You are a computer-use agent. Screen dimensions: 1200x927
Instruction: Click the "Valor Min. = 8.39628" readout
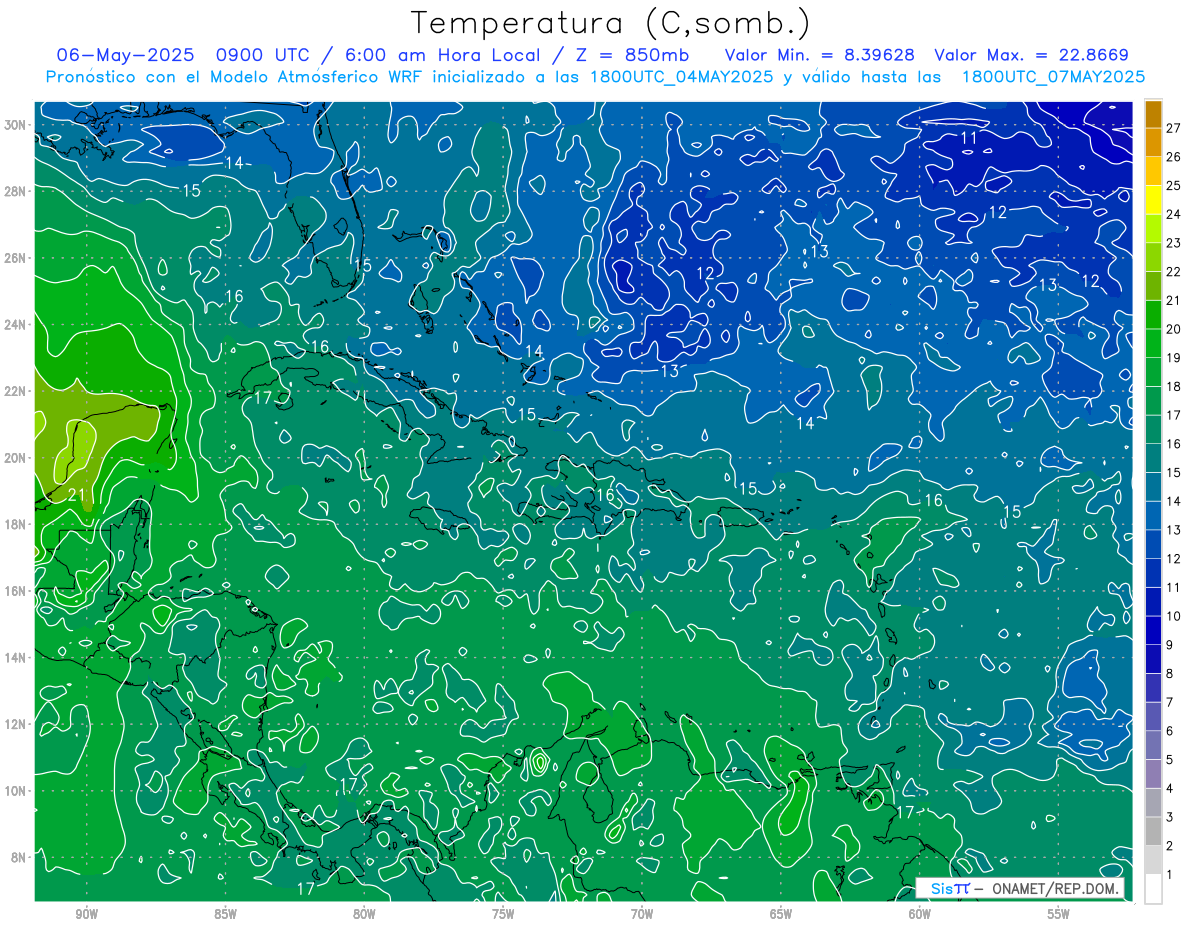(820, 55)
